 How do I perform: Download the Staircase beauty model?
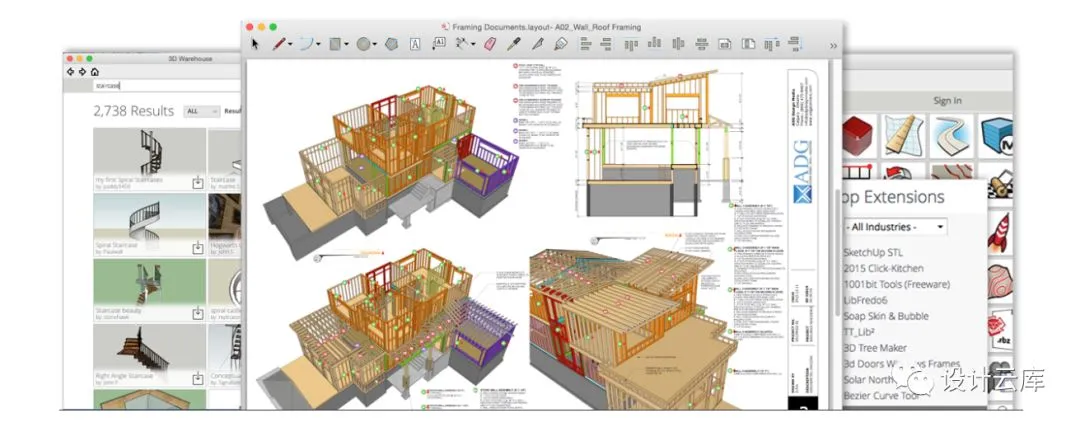click(x=198, y=313)
